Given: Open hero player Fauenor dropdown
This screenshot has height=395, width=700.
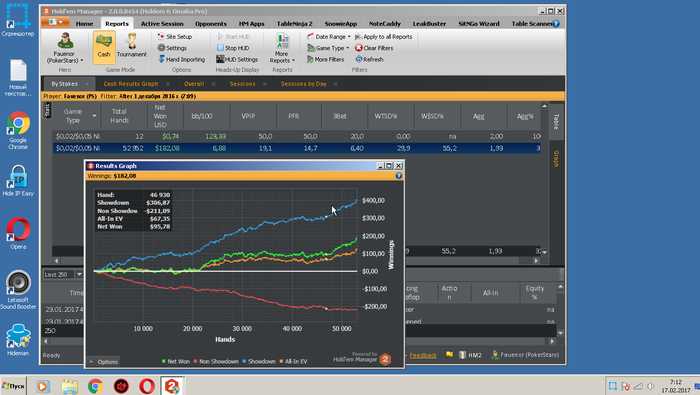Looking at the screenshot, I should [x=65, y=48].
